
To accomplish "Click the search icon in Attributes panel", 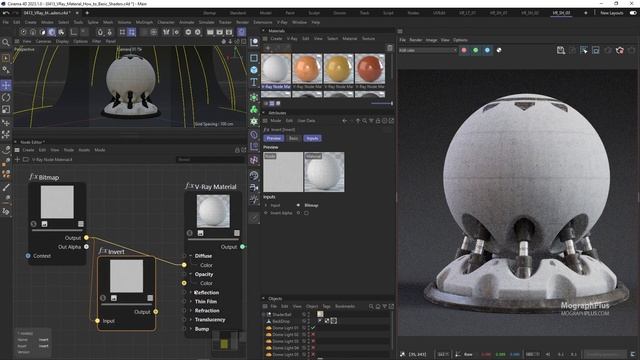I will click(x=364, y=121).
